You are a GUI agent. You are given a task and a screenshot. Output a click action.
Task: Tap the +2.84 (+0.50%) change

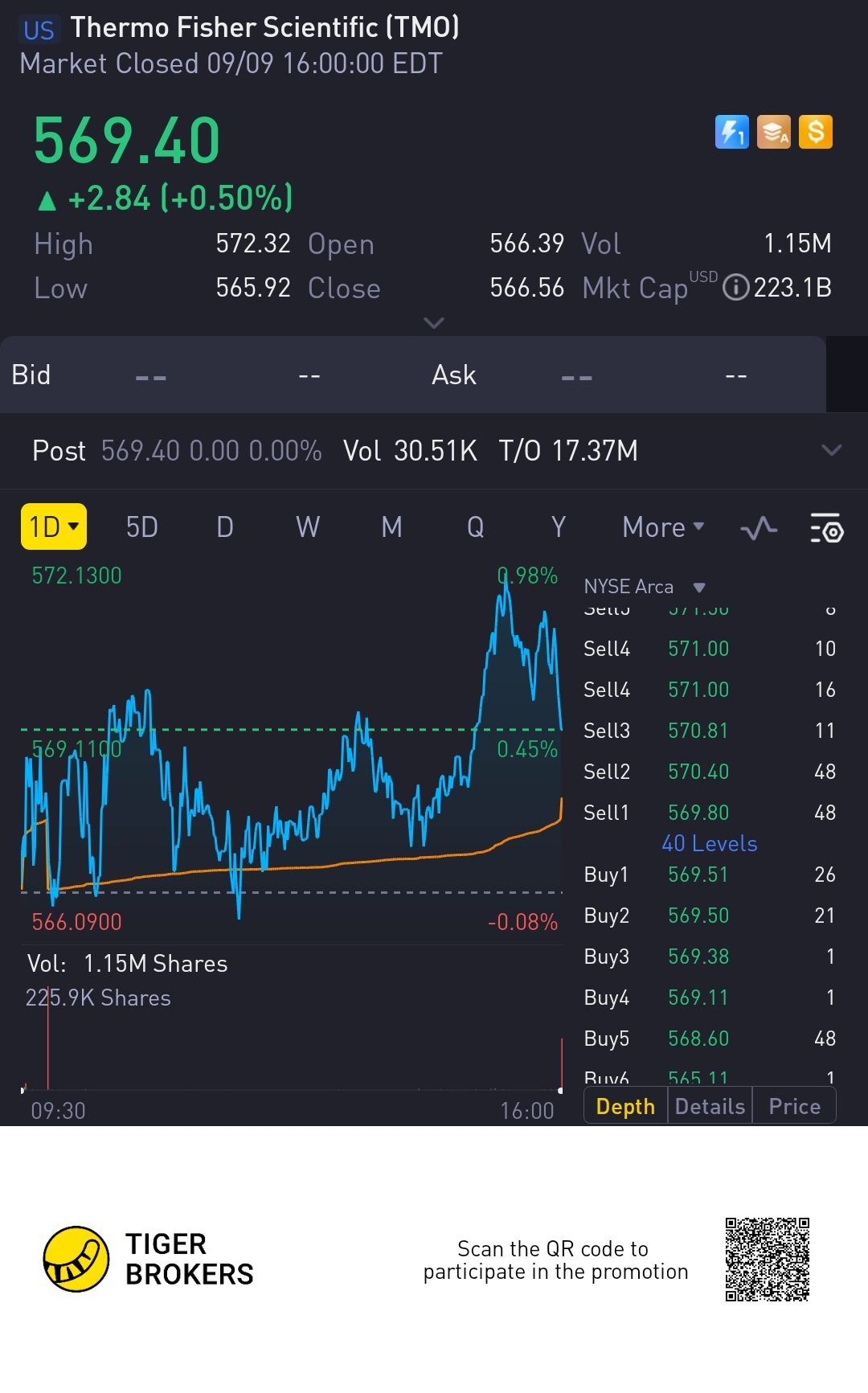(166, 198)
